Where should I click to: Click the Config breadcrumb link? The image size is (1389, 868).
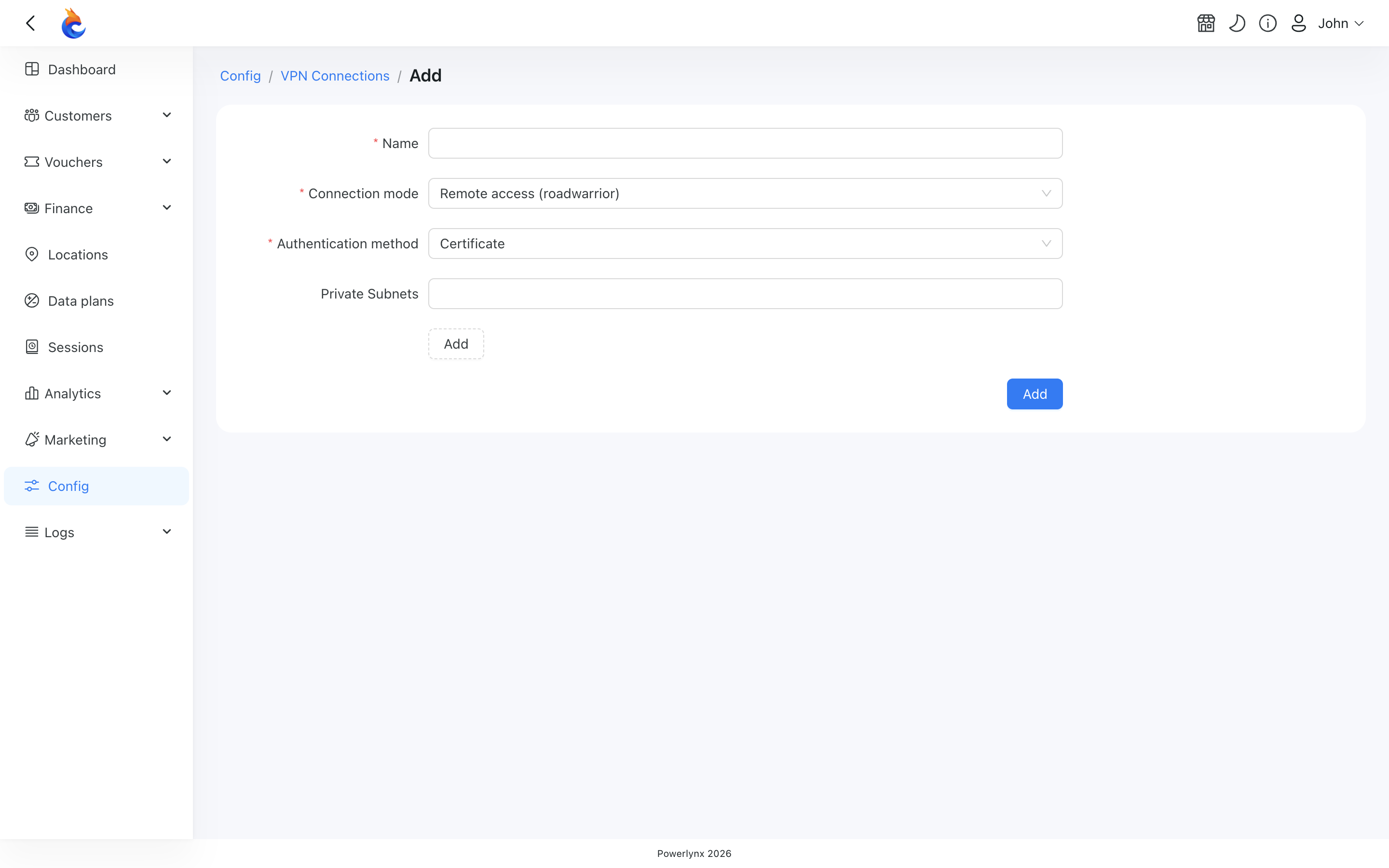[241, 76]
